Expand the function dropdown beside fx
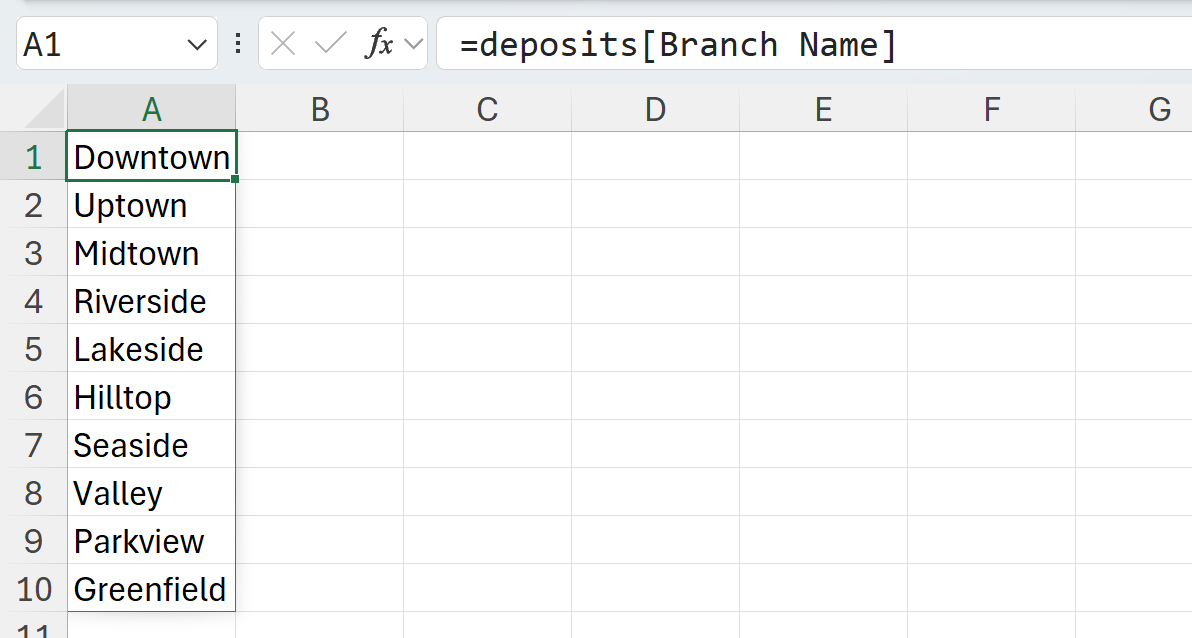 pos(413,44)
